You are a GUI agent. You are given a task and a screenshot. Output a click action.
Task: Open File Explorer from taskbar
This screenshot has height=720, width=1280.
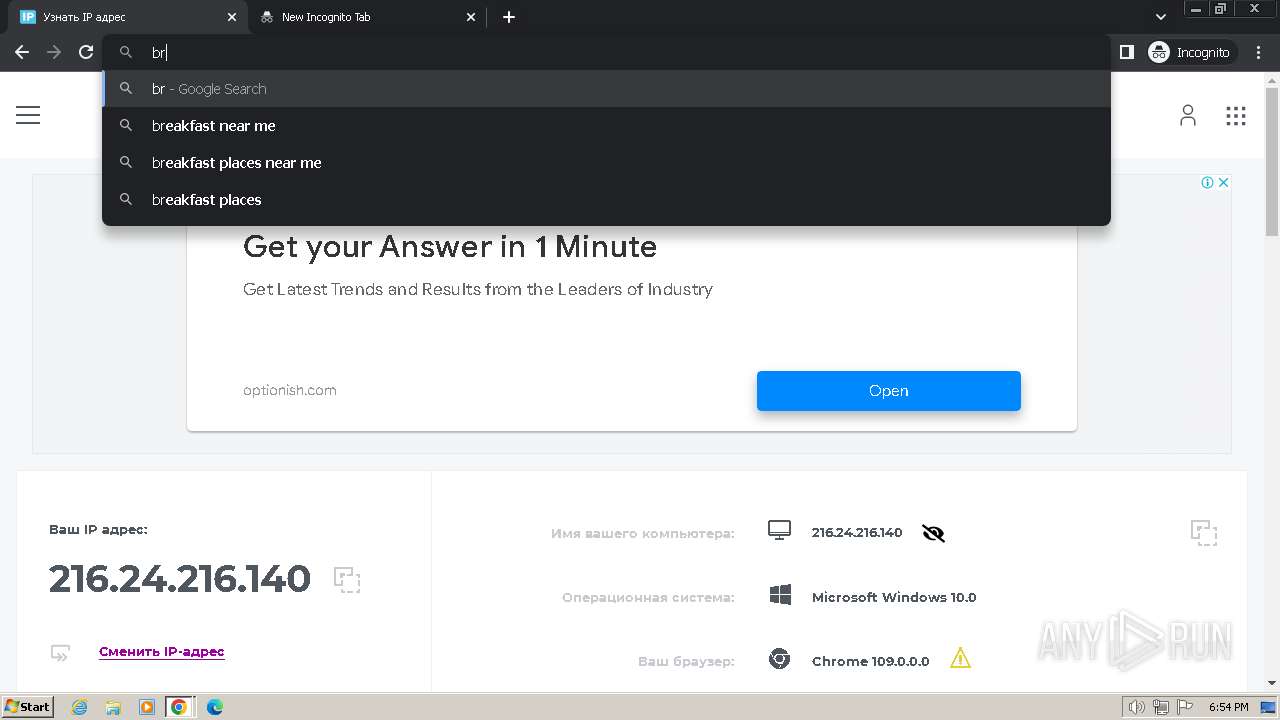pos(113,707)
